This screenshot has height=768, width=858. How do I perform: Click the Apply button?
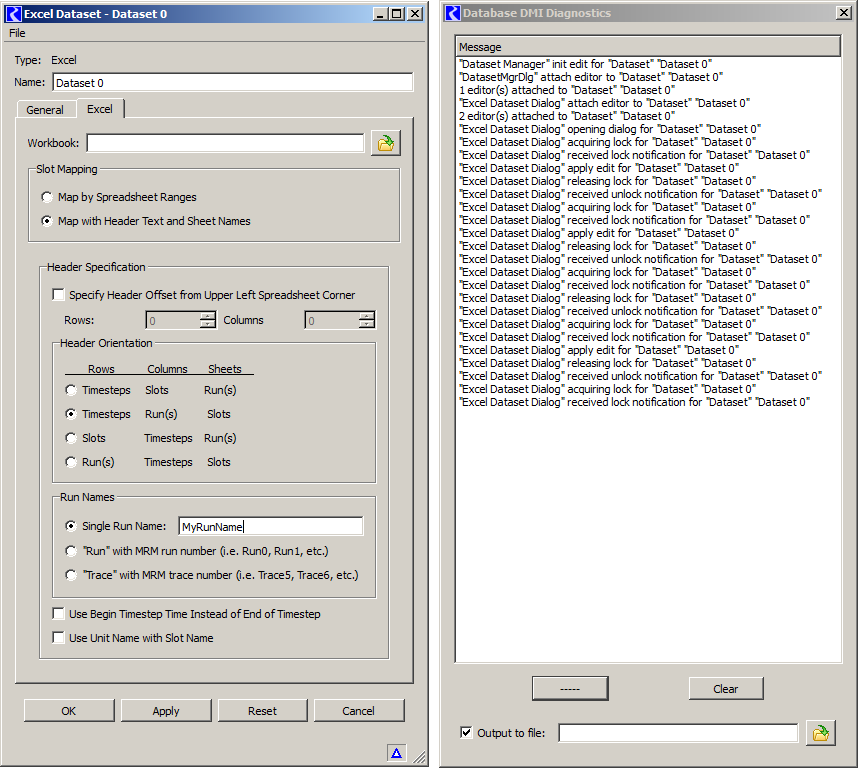click(166, 711)
